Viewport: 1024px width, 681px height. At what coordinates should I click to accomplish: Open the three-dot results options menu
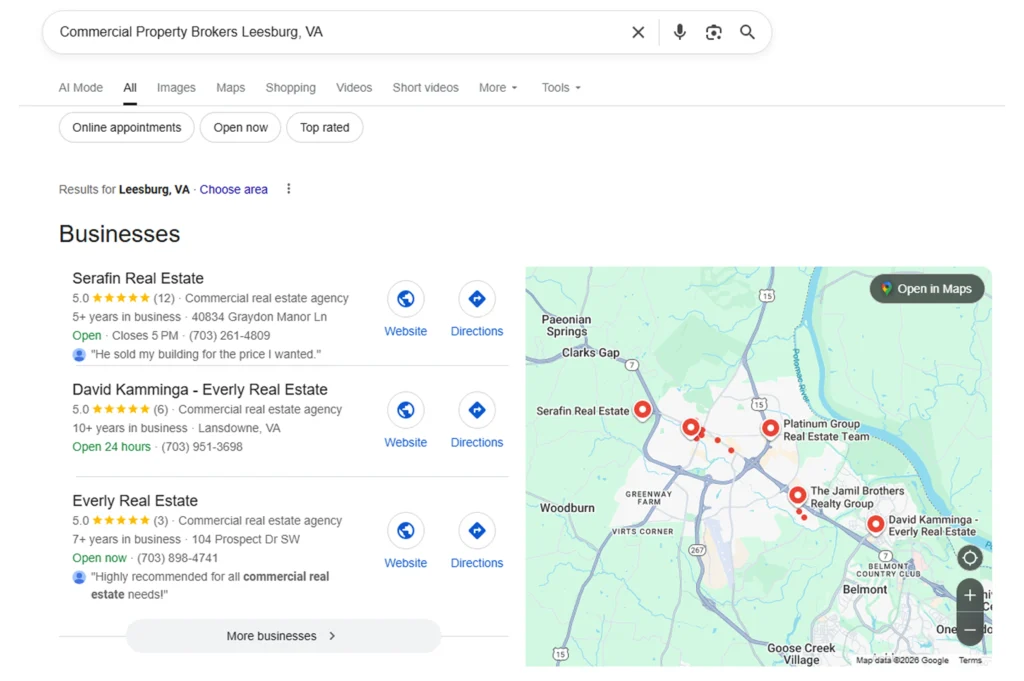289,189
